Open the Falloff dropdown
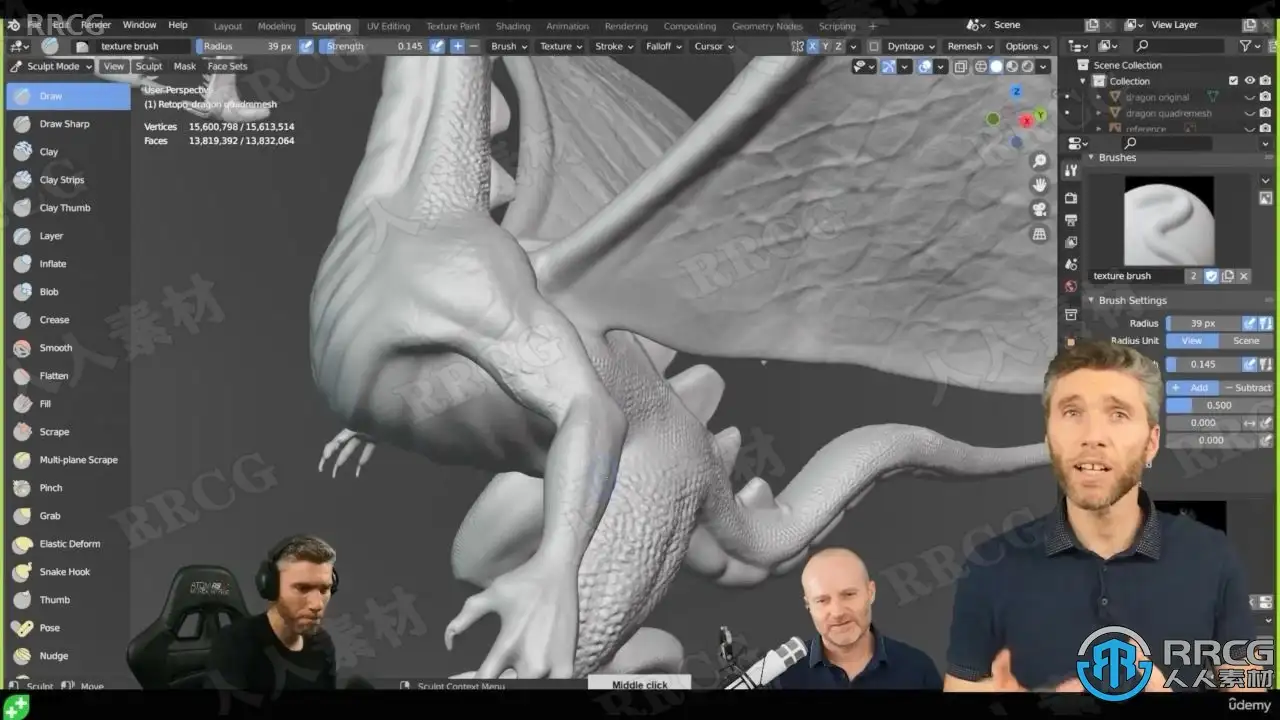 [x=664, y=46]
